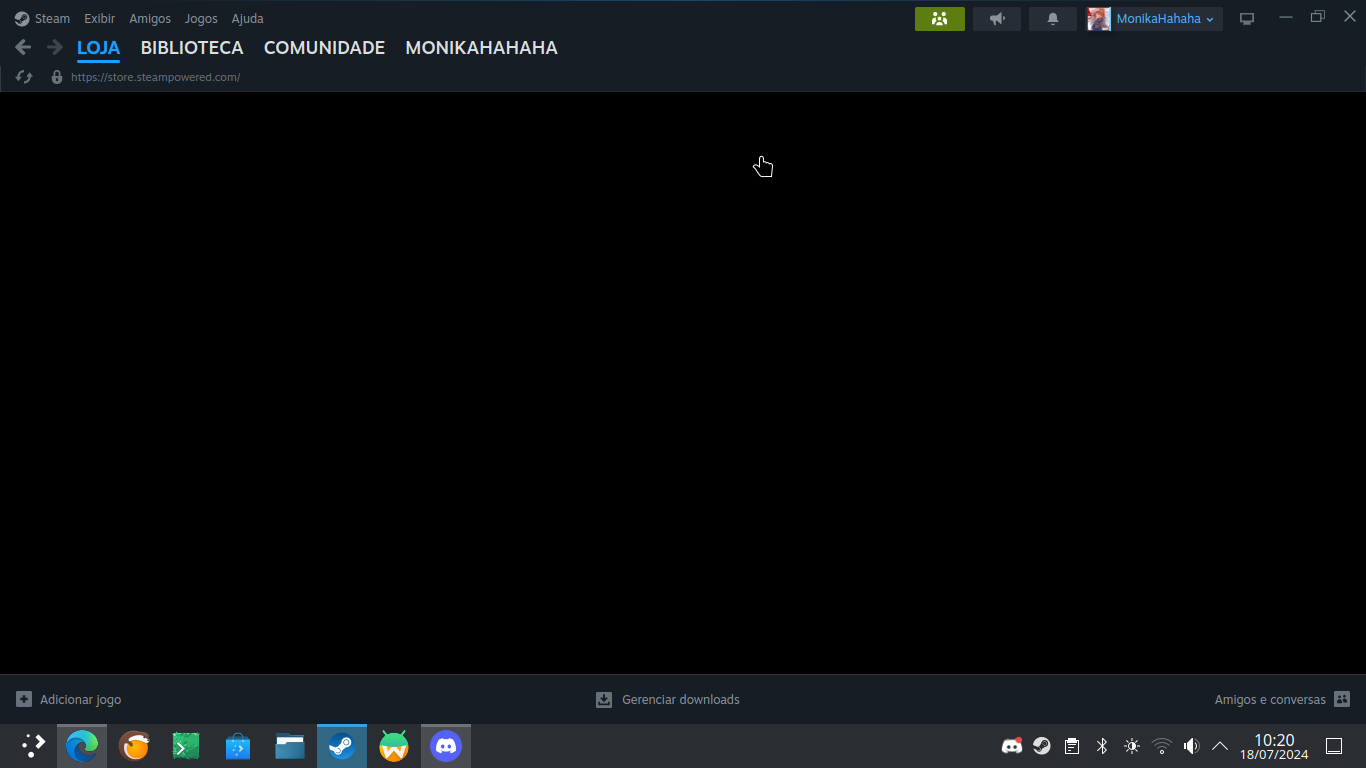
Task: Open Bluetooth settings in the tray
Action: coord(1102,746)
